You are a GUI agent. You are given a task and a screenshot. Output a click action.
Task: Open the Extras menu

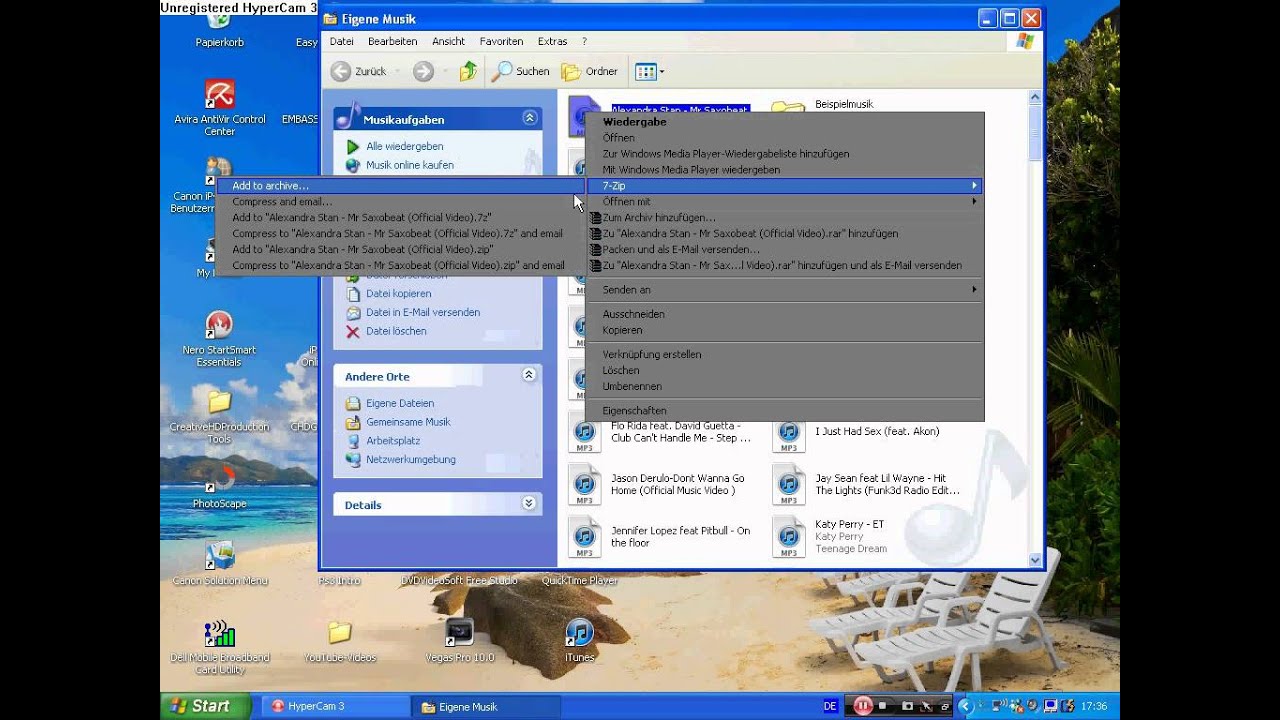(552, 41)
